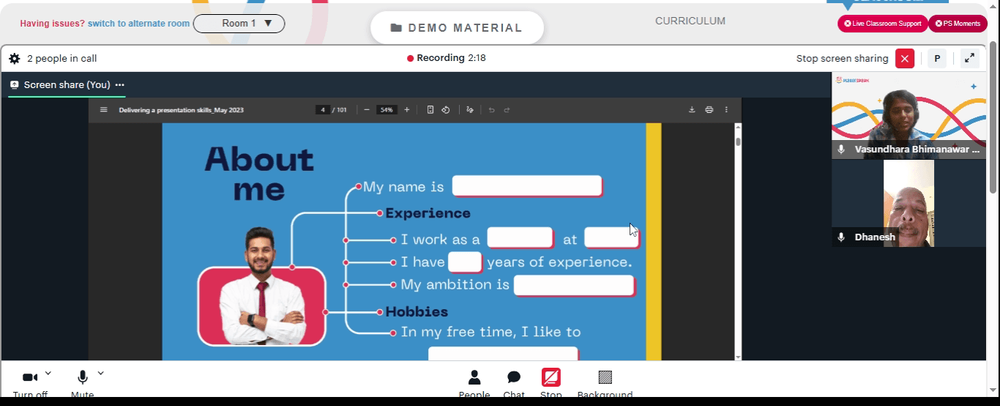Click the My name is blank field
This screenshot has height=406, width=1000.
coord(527,186)
